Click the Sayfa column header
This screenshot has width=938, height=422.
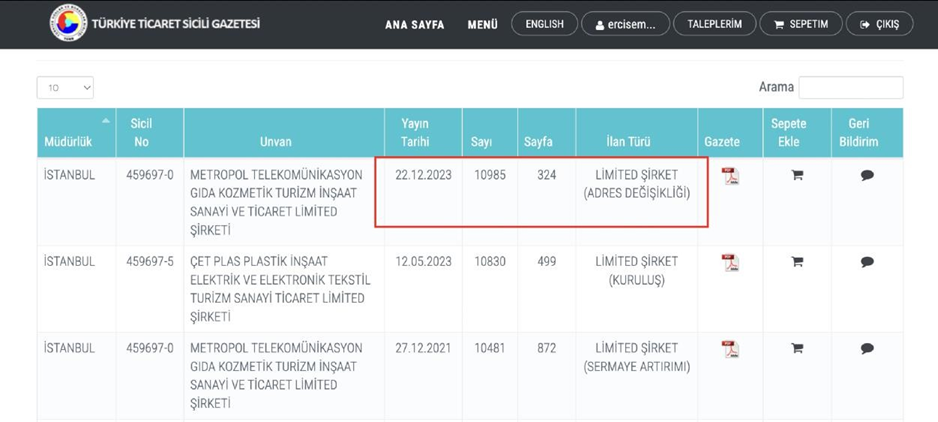[x=546, y=133]
